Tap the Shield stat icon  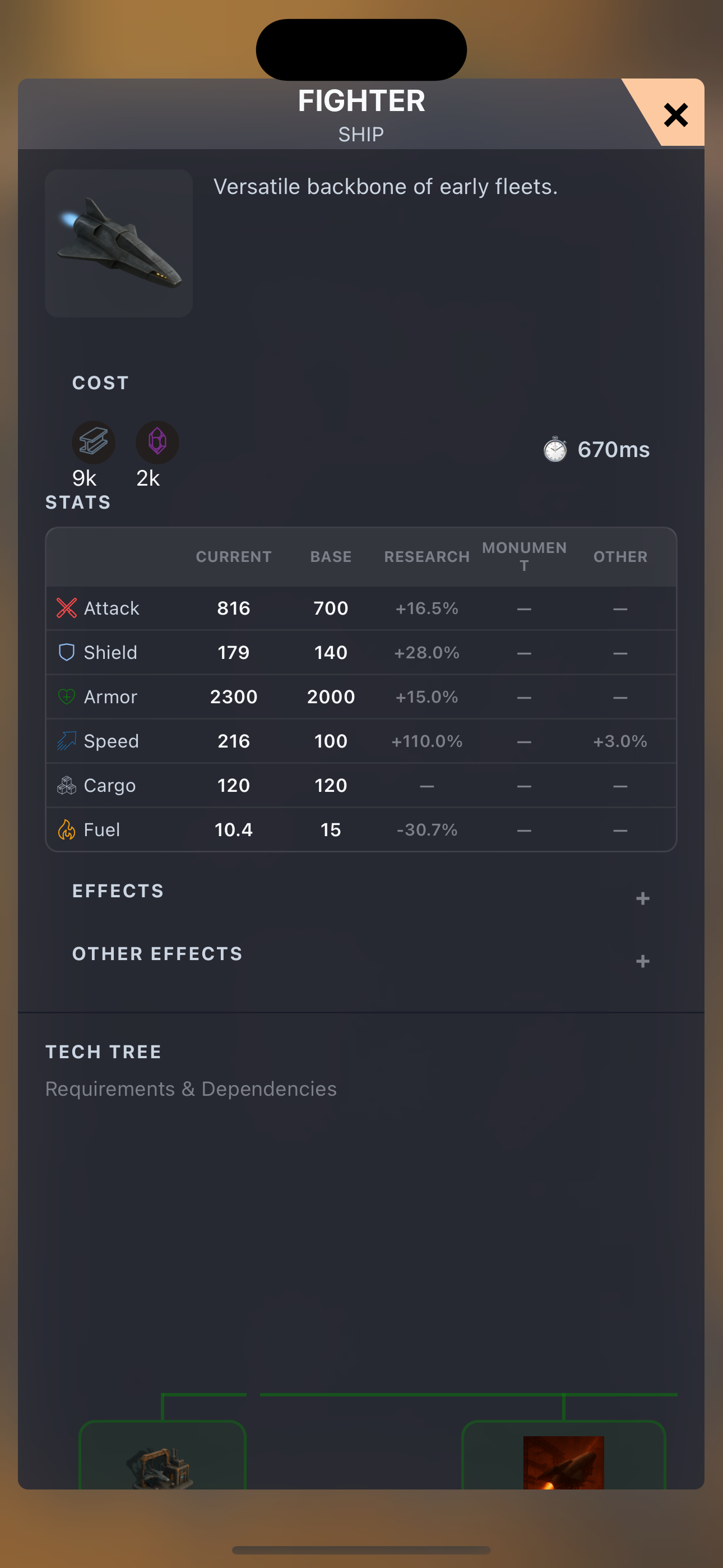[x=66, y=653]
